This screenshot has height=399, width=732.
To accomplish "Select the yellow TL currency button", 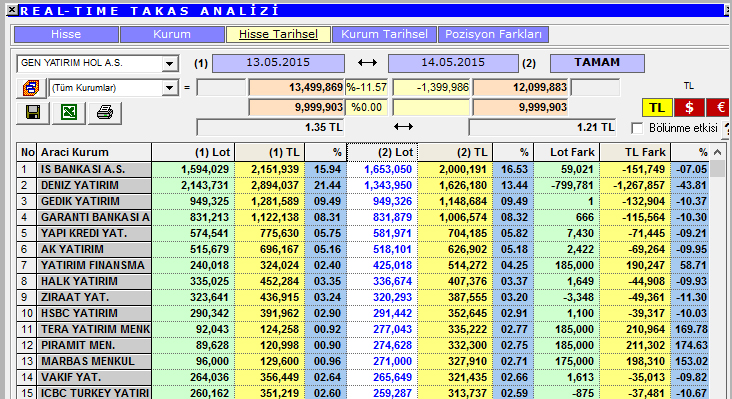I will 657,108.
